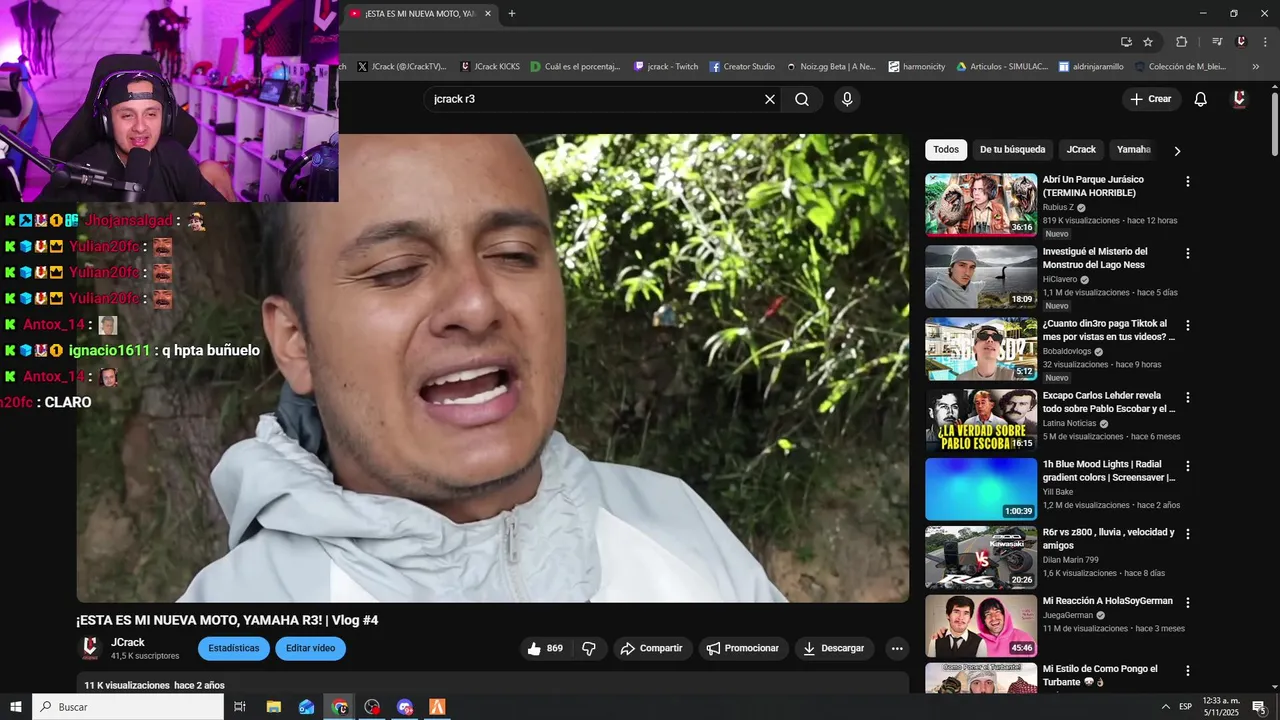Close the ¡ESTA ES MI NUEVA MOTO tab
The height and width of the screenshot is (720, 1280).
488,14
